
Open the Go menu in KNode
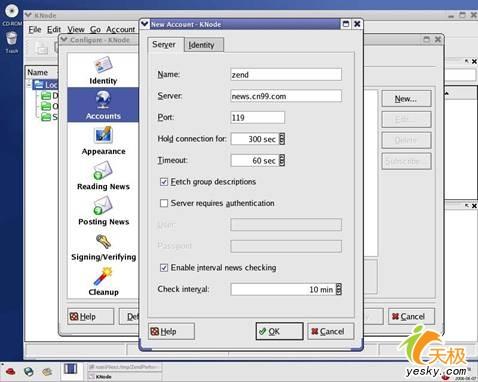click(x=95, y=30)
